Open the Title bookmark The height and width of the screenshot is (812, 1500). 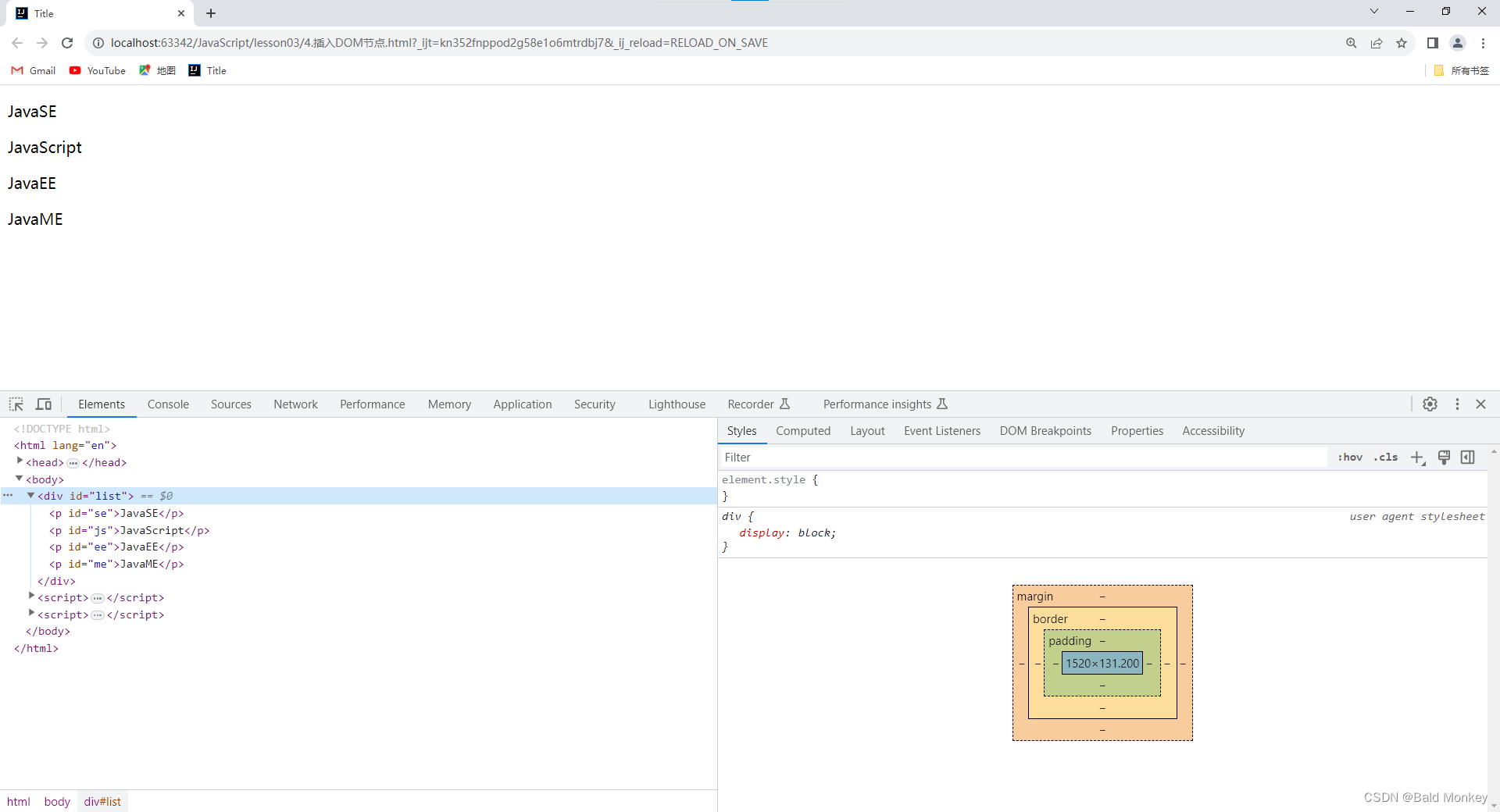tap(208, 70)
